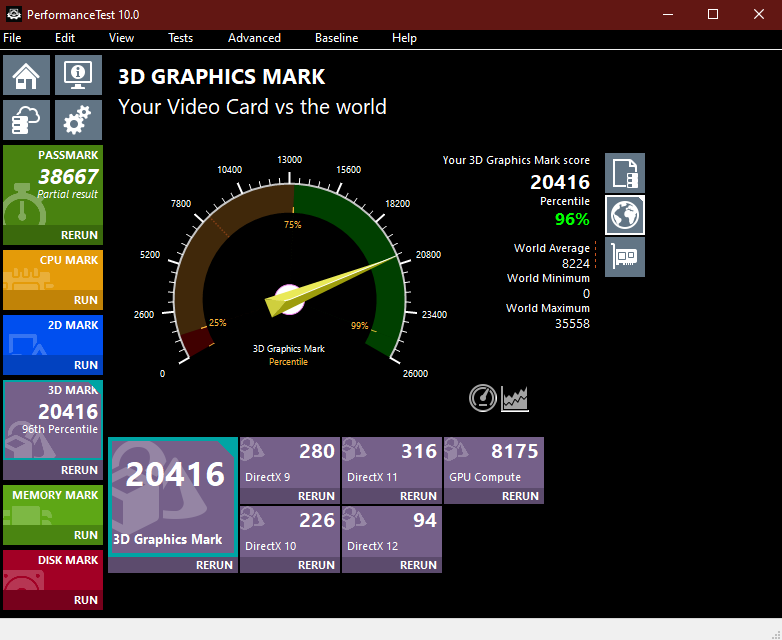Select the GPU Compute 8175 tile
Screen dimensions: 782x640
pyautogui.click(x=494, y=462)
